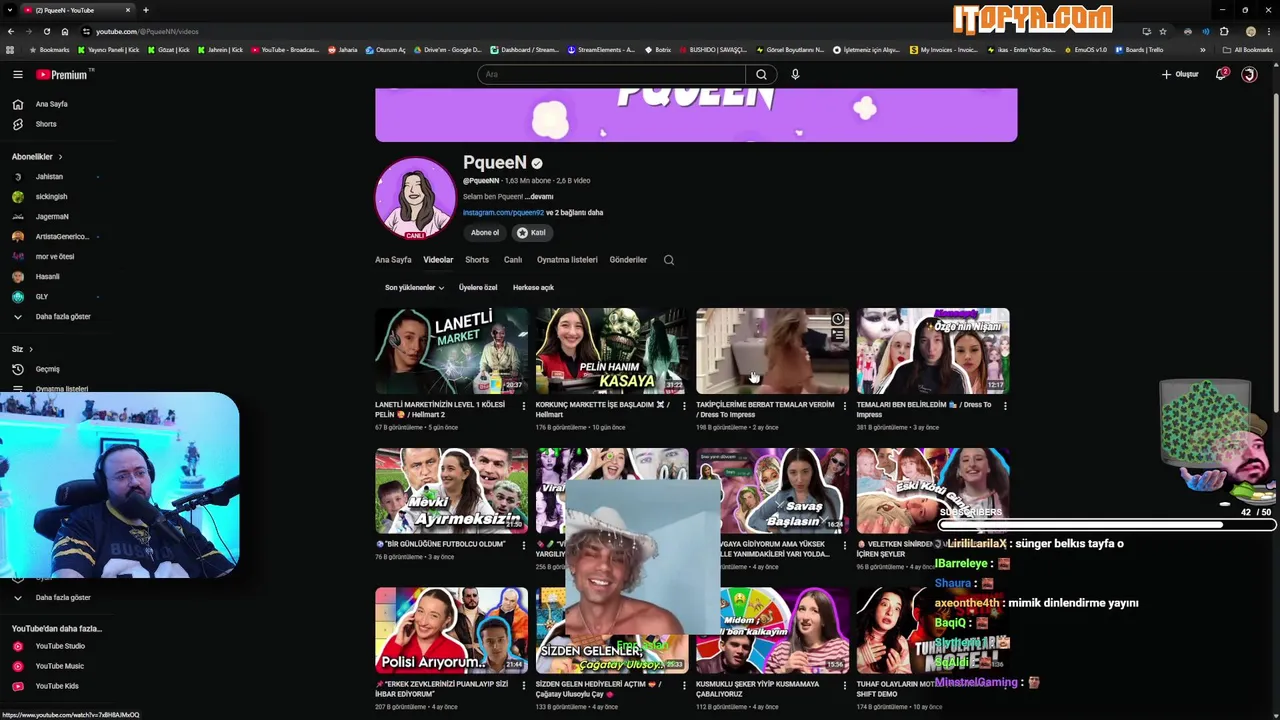Click the Ara search input field
The width and height of the screenshot is (1280, 720).
612,74
